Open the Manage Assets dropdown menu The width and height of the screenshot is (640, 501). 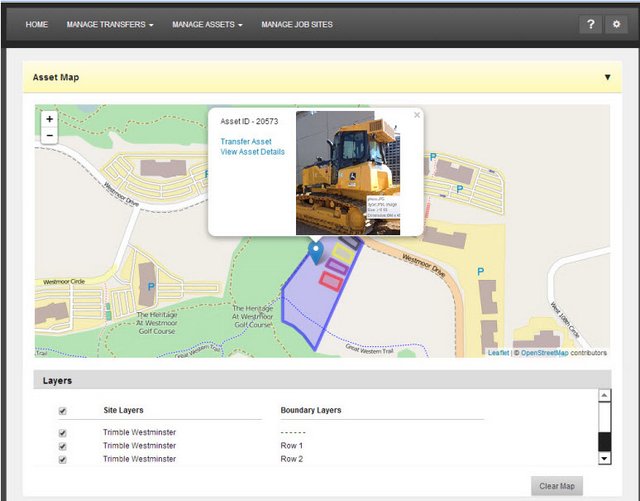207,24
